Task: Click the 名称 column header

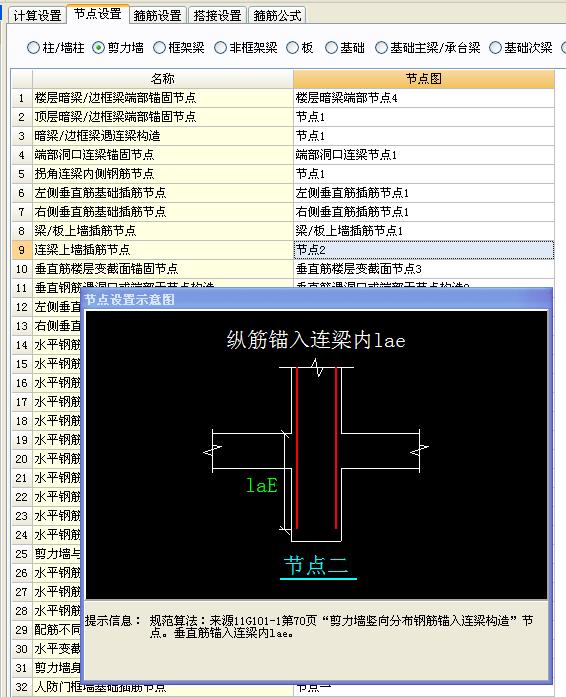Action: click(x=163, y=79)
